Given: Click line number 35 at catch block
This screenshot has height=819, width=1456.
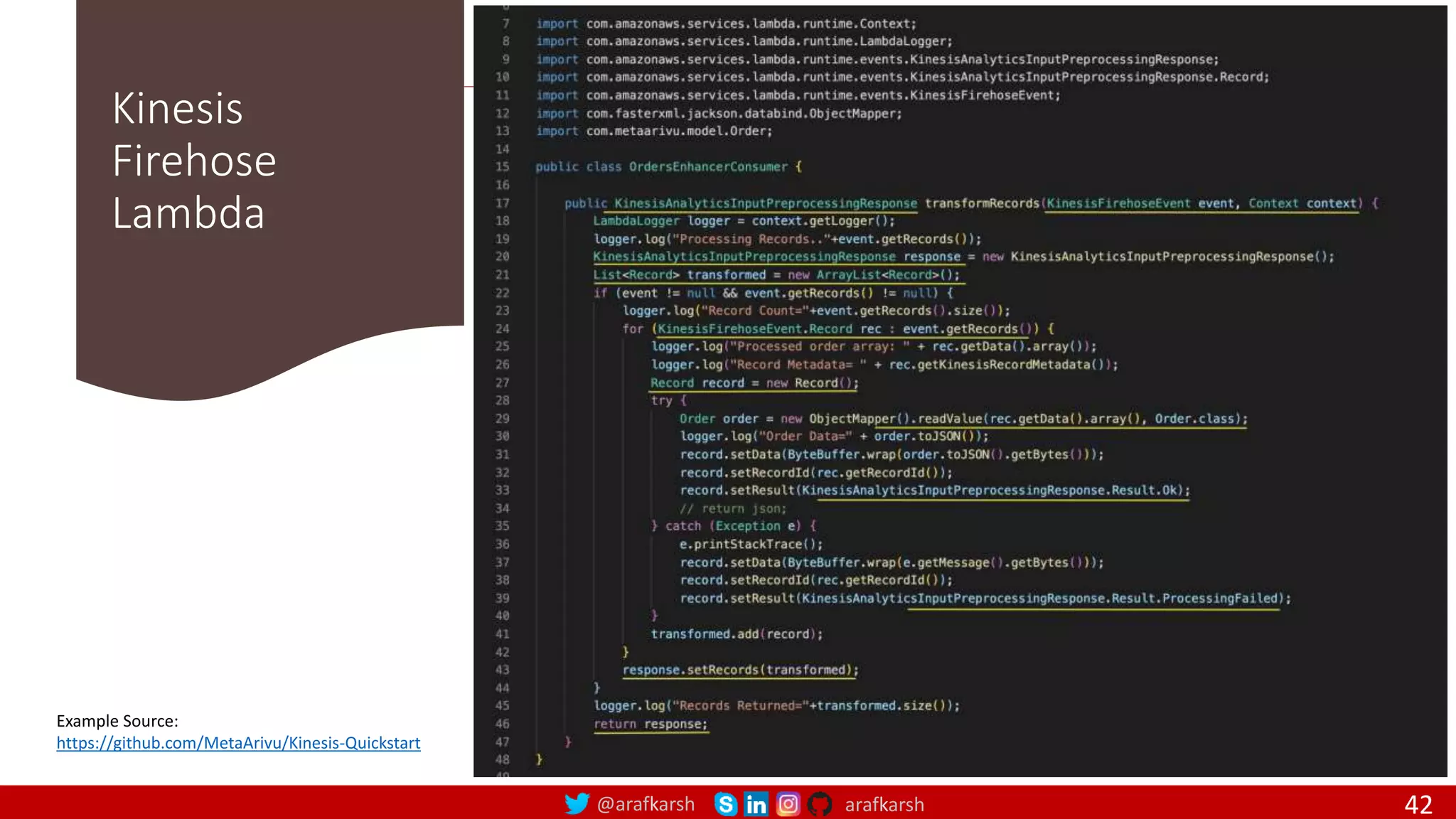Looking at the screenshot, I should tap(502, 526).
